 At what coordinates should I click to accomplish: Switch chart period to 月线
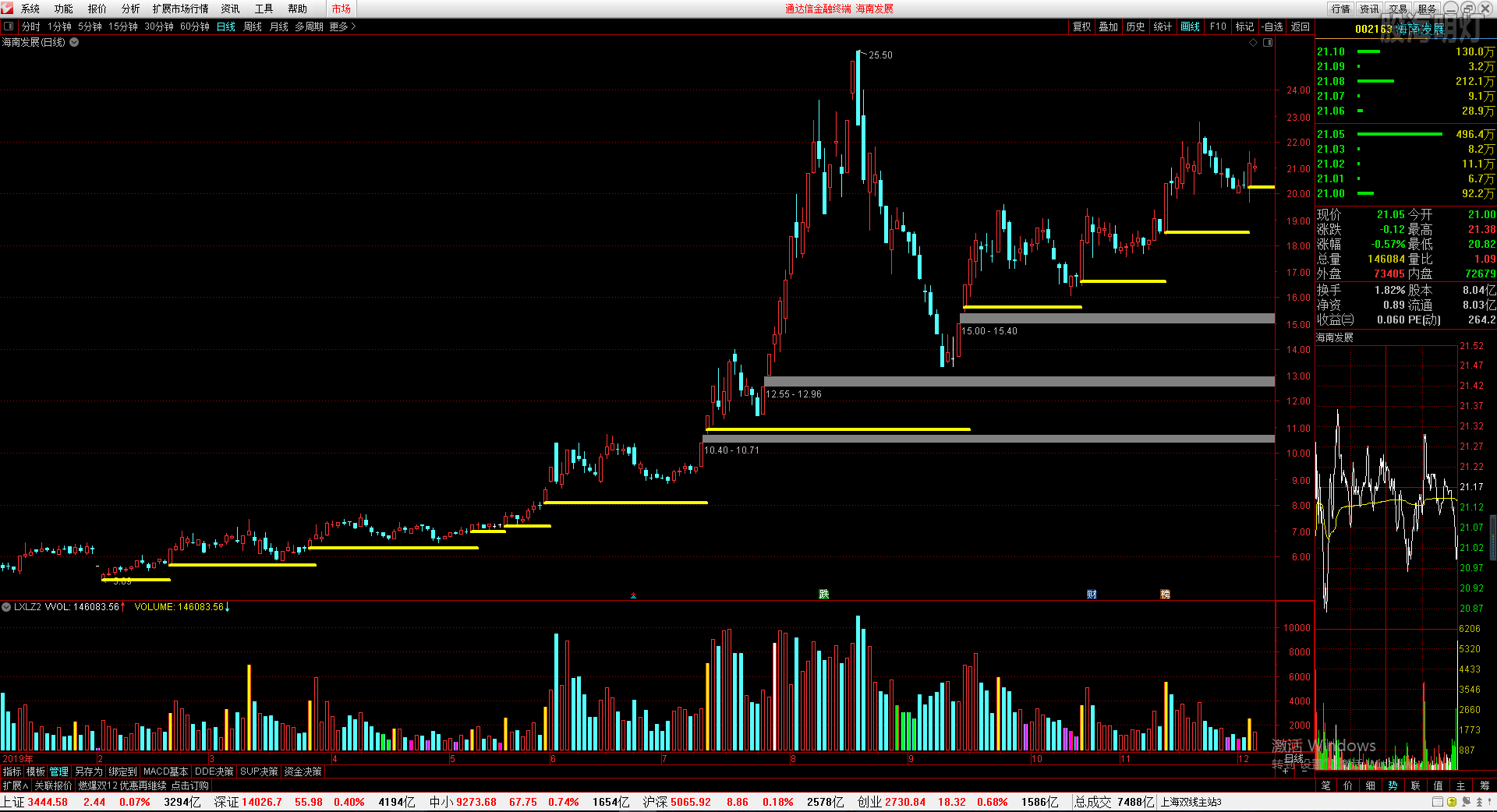279,26
